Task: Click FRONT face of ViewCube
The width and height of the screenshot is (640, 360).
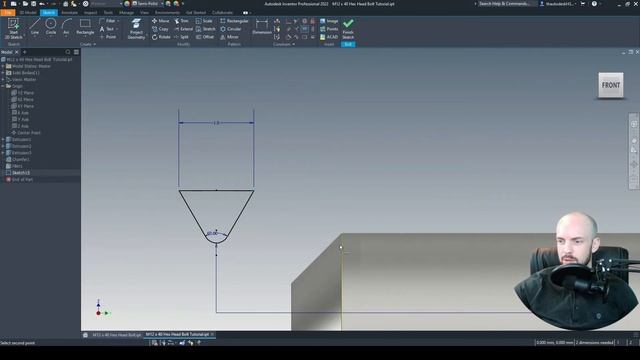Action: coord(611,85)
